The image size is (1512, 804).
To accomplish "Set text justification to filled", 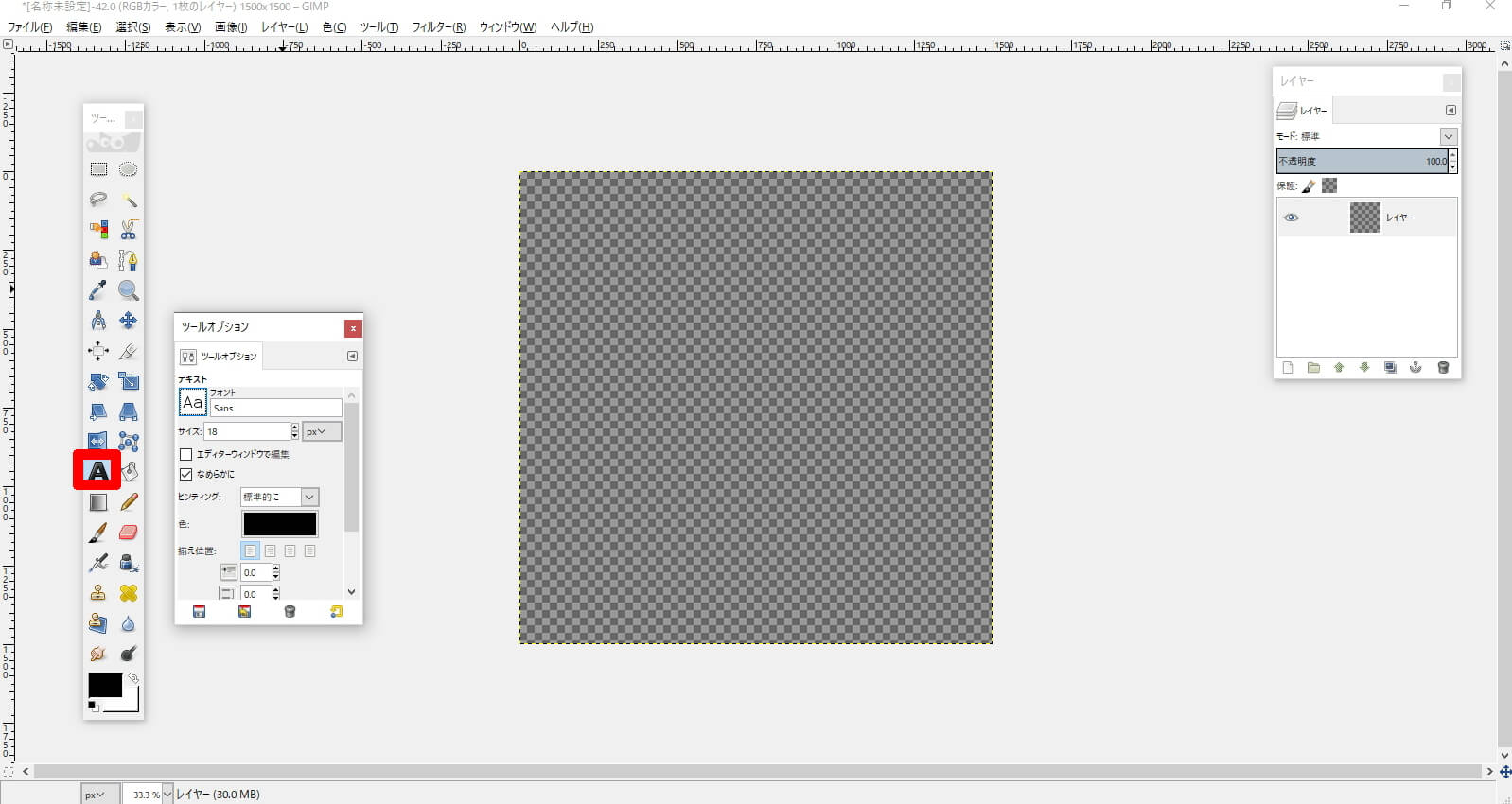I will pyautogui.click(x=310, y=551).
